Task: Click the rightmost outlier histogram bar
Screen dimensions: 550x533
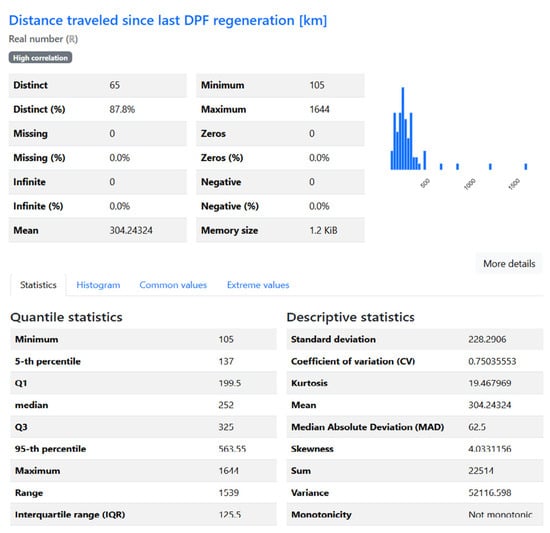Action: pyautogui.click(x=525, y=166)
